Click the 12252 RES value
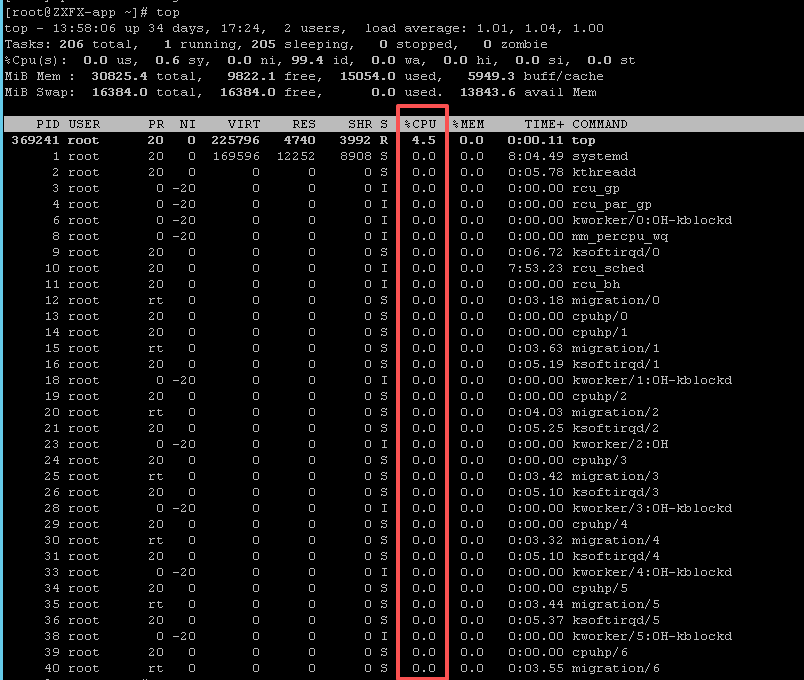The image size is (804, 680). click(296, 156)
